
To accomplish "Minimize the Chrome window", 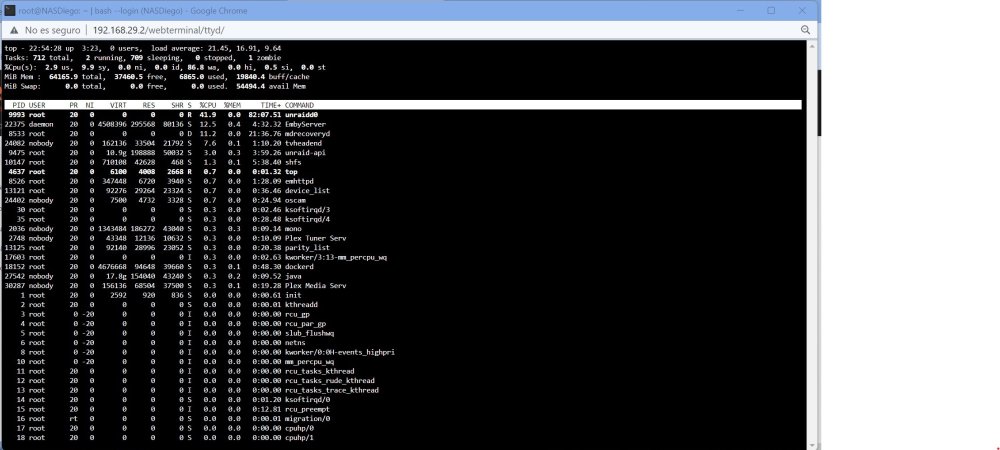I will pyautogui.click(x=740, y=10).
